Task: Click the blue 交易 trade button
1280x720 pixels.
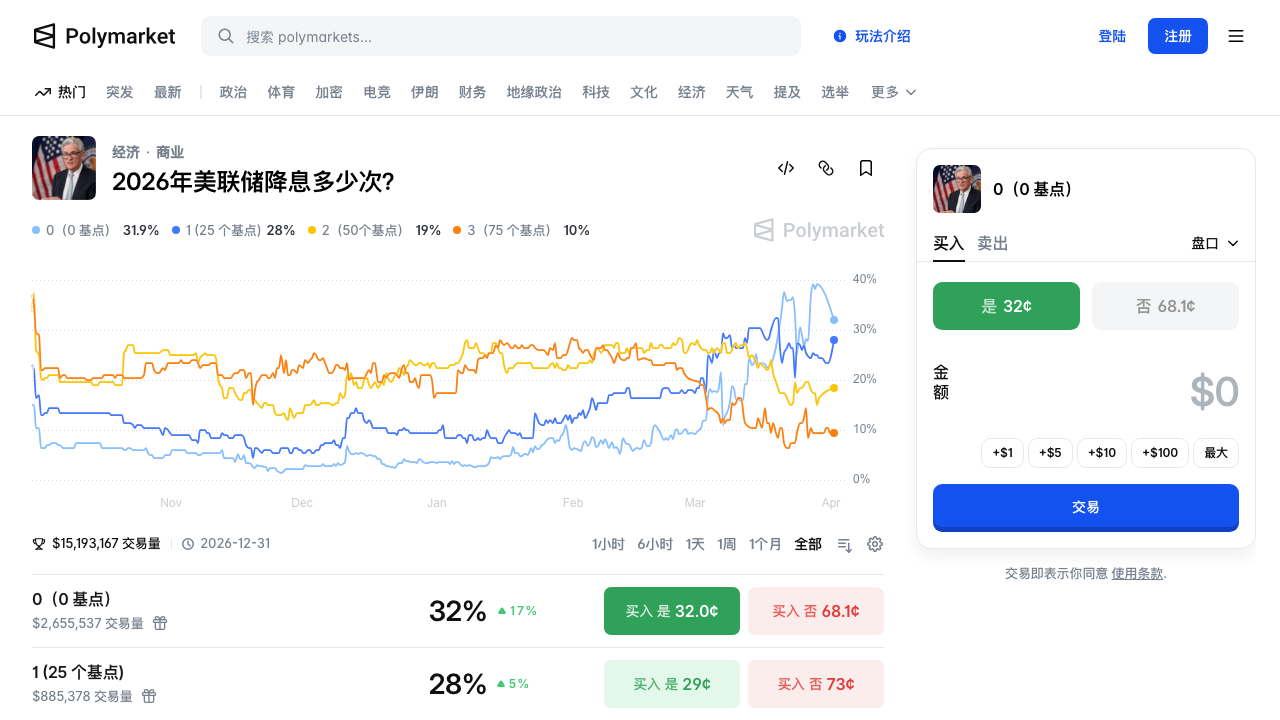Action: point(1085,507)
